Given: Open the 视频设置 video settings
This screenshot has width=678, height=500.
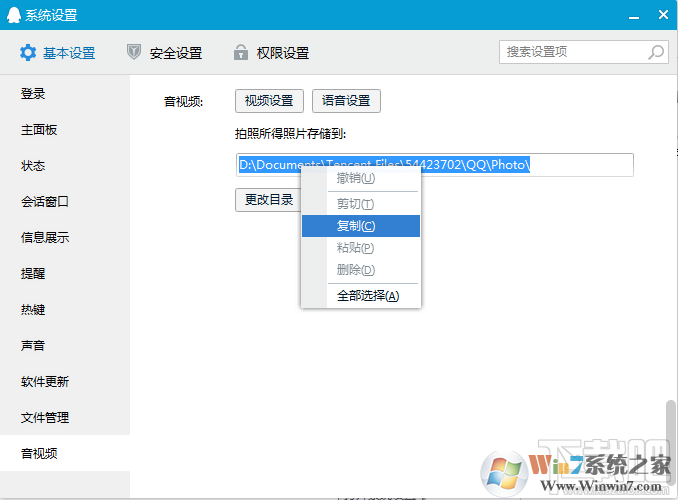Looking at the screenshot, I should coord(269,101).
